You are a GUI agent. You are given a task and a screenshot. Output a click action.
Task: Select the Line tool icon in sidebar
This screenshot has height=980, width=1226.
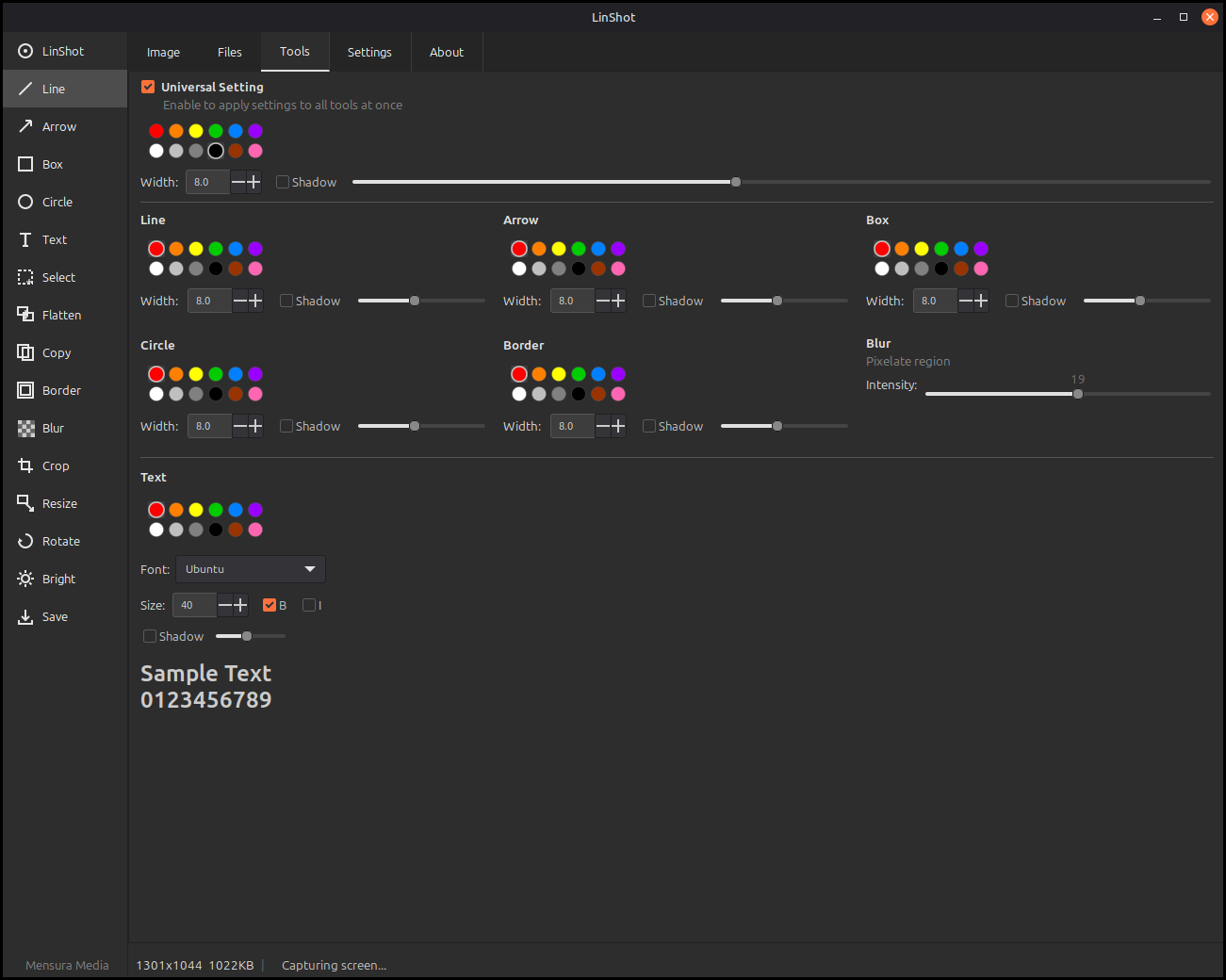point(25,89)
